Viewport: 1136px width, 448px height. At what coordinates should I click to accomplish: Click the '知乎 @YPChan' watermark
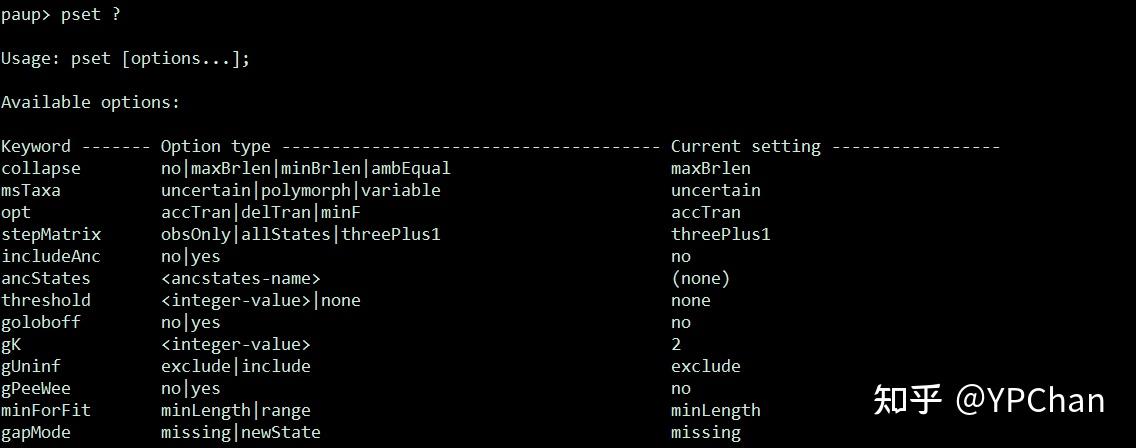(x=988, y=400)
